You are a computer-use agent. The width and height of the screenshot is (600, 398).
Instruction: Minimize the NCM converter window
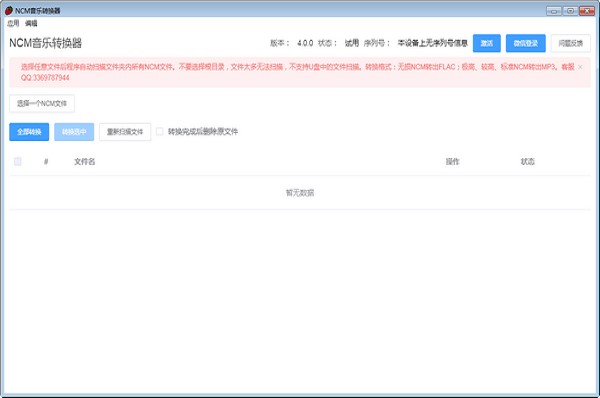click(x=554, y=11)
